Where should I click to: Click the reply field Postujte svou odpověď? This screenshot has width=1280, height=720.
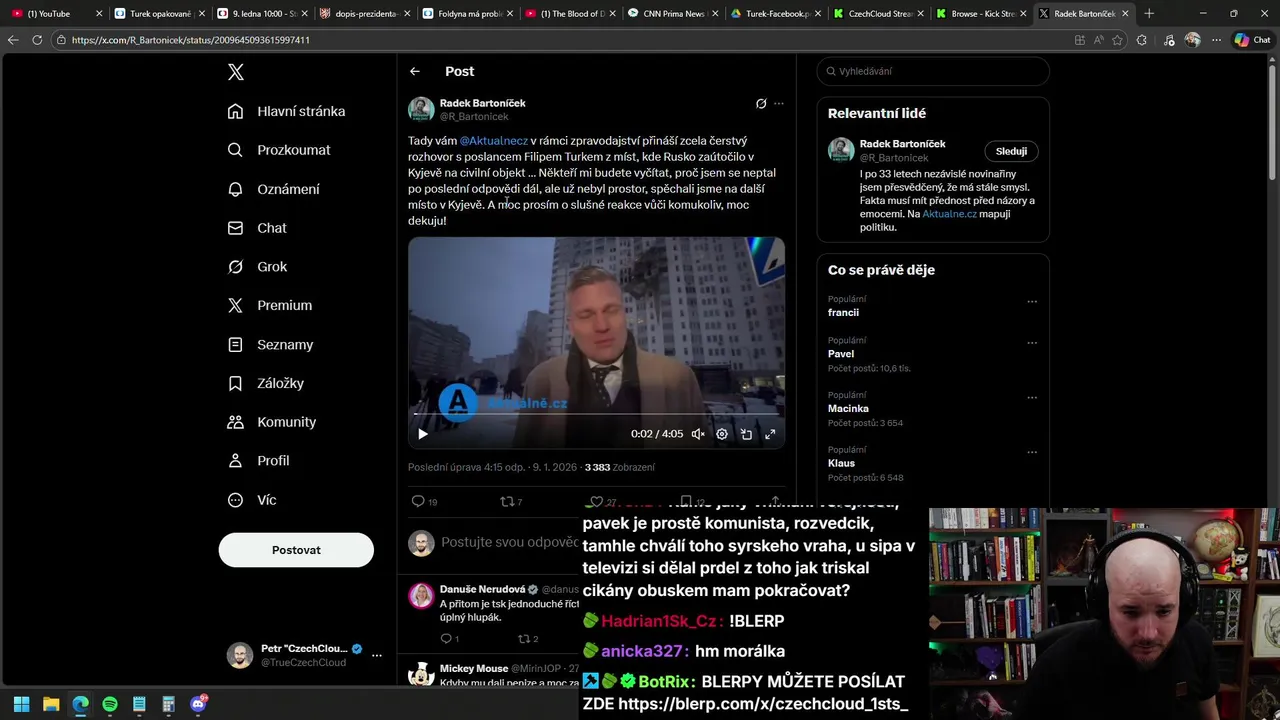tap(510, 542)
